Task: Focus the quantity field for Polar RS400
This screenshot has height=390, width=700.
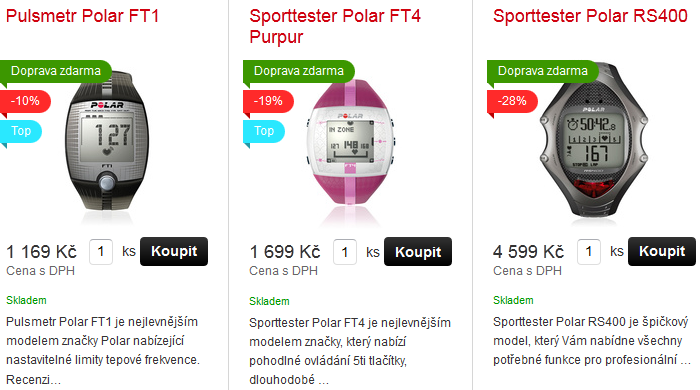Action: (588, 252)
